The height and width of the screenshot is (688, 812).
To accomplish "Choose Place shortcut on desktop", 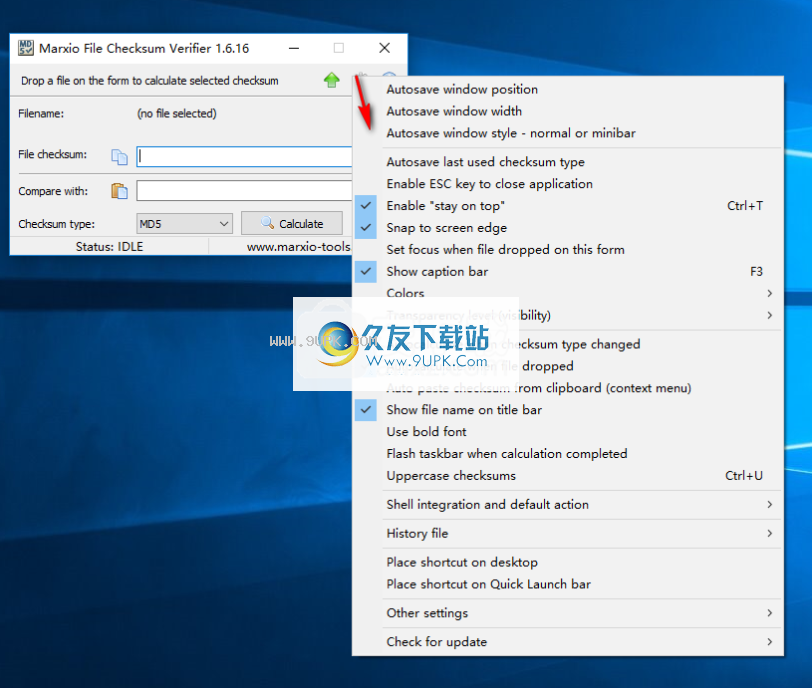I will [568, 562].
